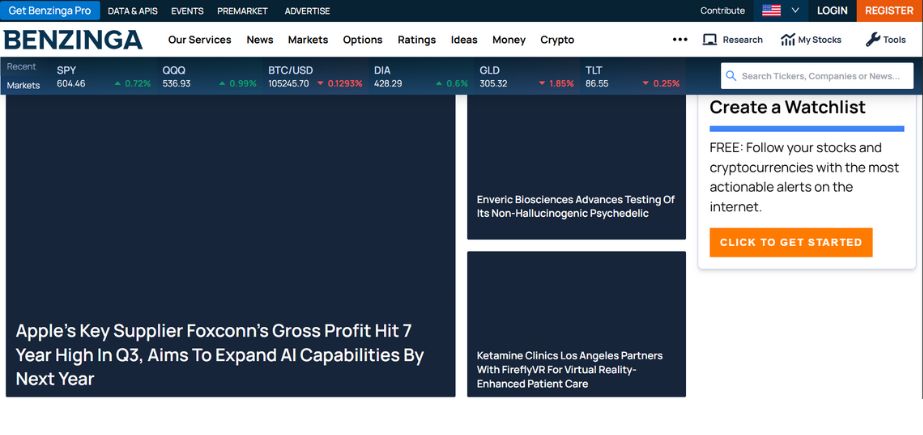Screen dimensions: 923x435
Task: Open the Ratings menu
Action: click(x=417, y=39)
